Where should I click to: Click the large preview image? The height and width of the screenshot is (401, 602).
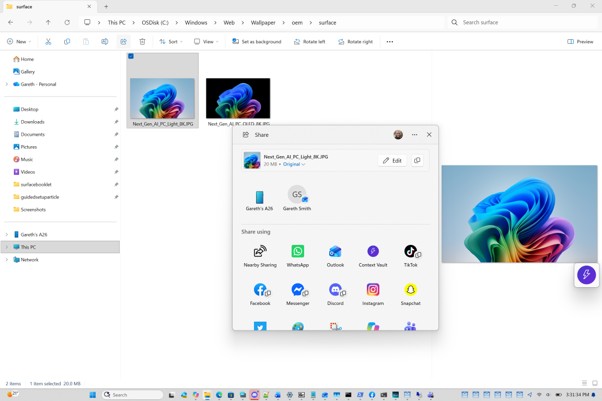tap(519, 214)
